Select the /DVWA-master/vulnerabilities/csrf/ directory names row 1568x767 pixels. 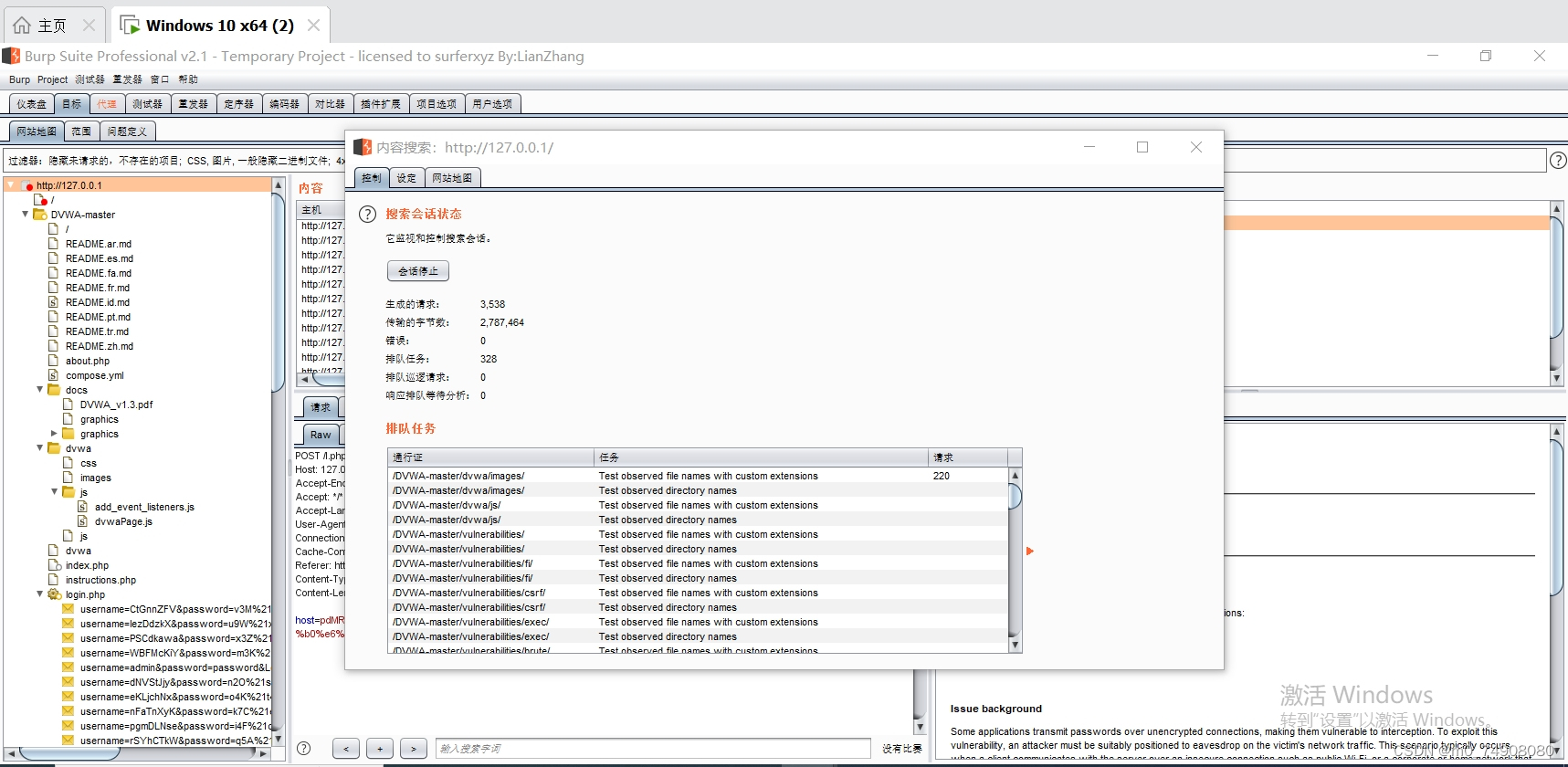pos(699,607)
